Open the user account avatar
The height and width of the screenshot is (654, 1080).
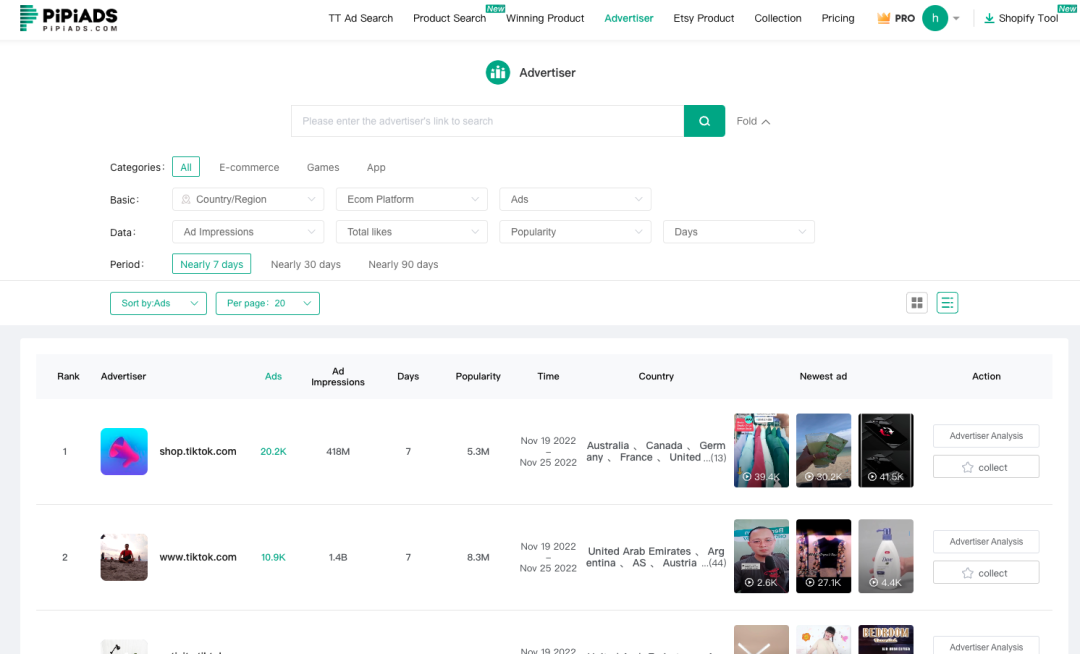935,18
